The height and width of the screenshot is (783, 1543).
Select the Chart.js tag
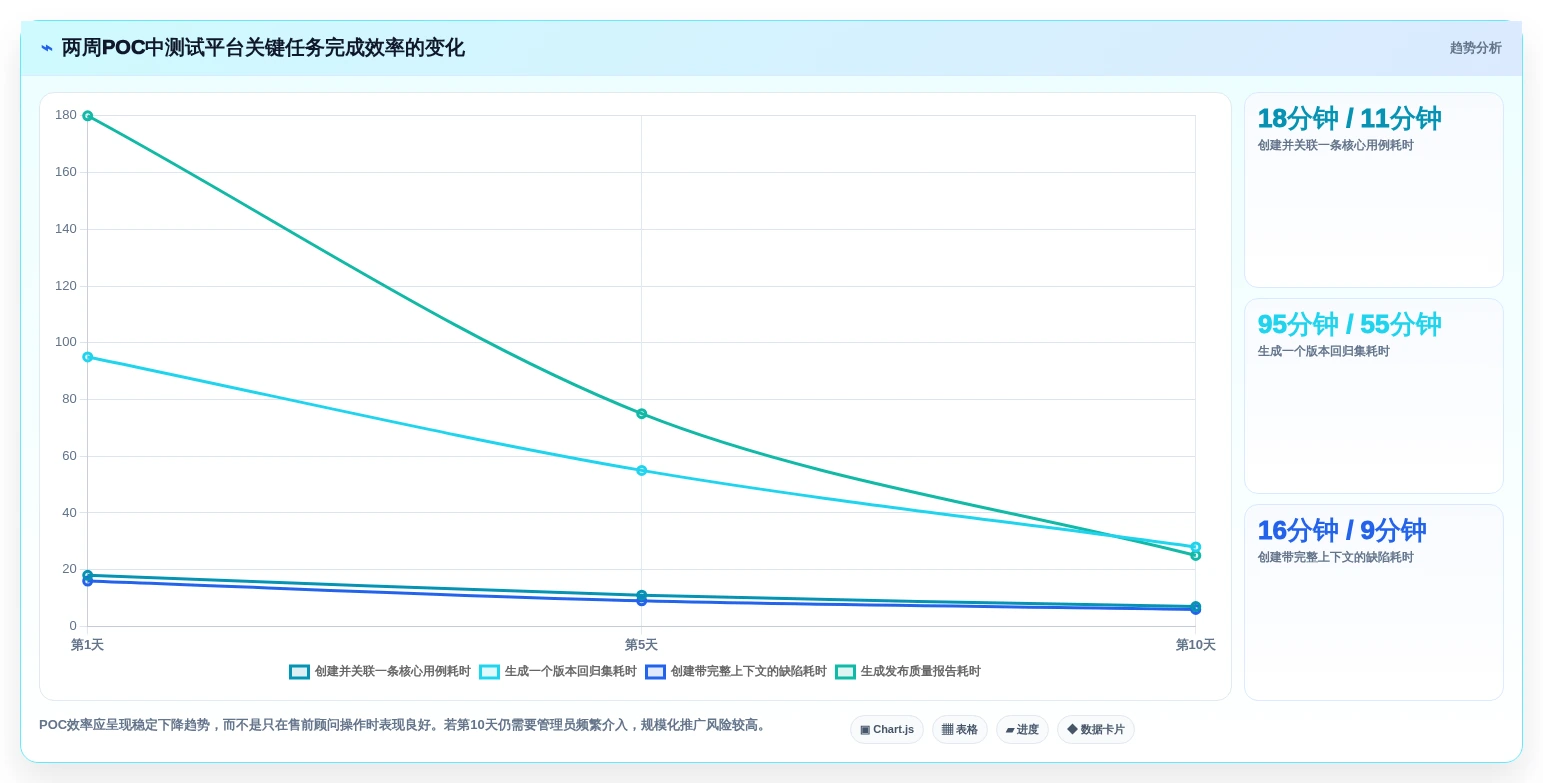point(887,730)
